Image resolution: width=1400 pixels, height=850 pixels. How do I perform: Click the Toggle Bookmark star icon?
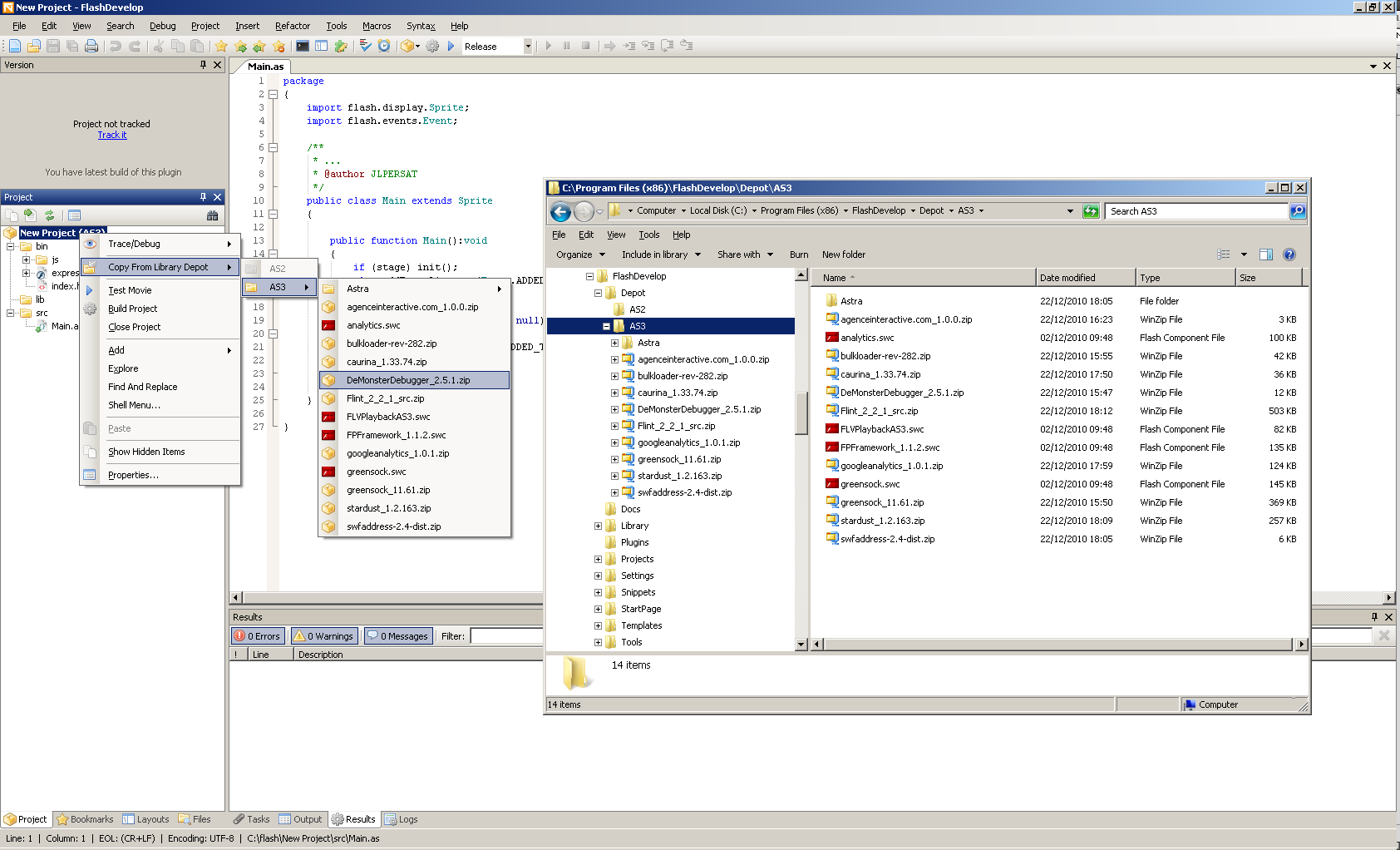coord(221,47)
